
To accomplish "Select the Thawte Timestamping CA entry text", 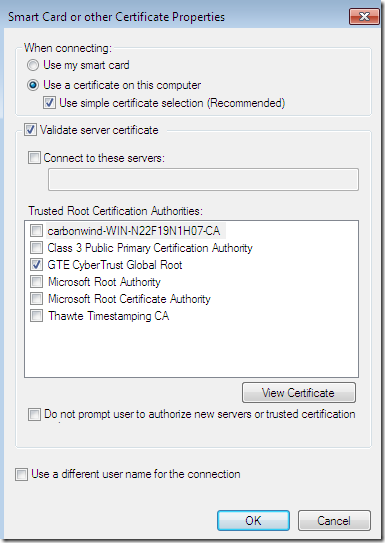I will click(x=108, y=316).
